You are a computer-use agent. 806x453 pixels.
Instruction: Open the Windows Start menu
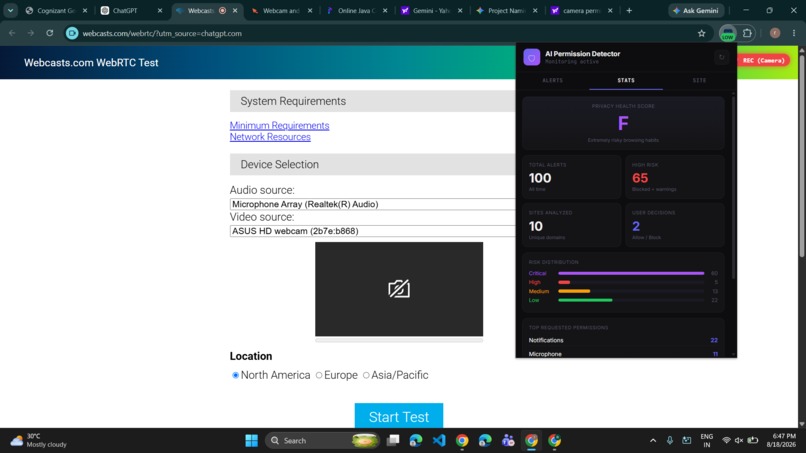pos(251,441)
